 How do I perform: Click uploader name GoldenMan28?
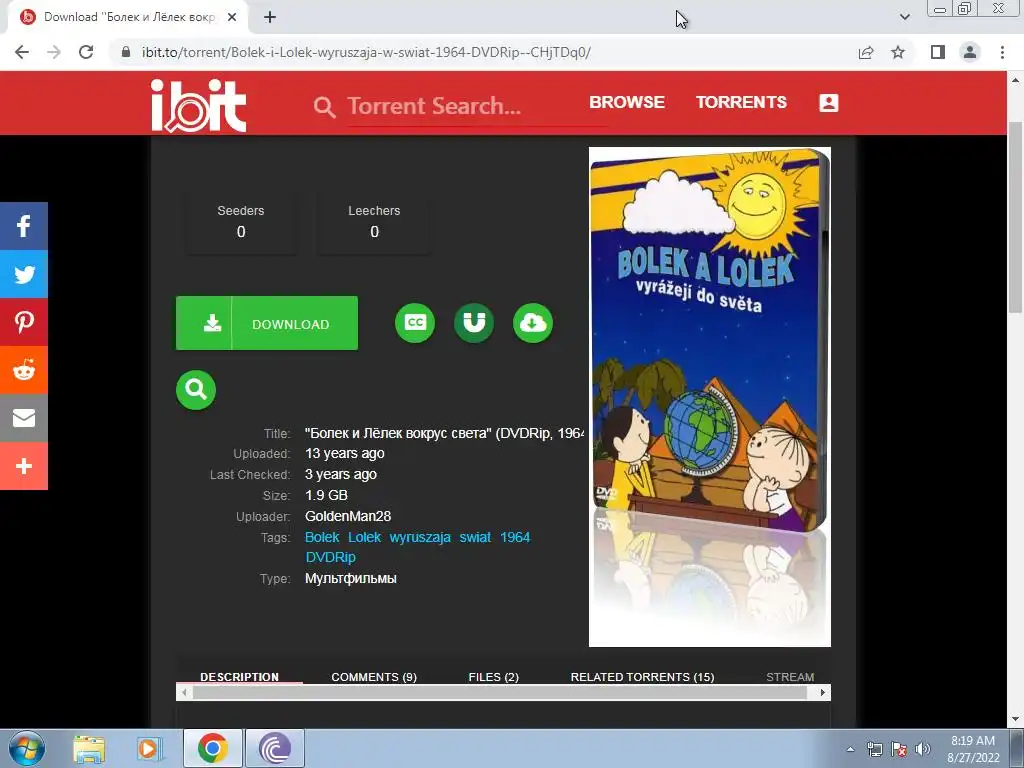[x=348, y=517]
